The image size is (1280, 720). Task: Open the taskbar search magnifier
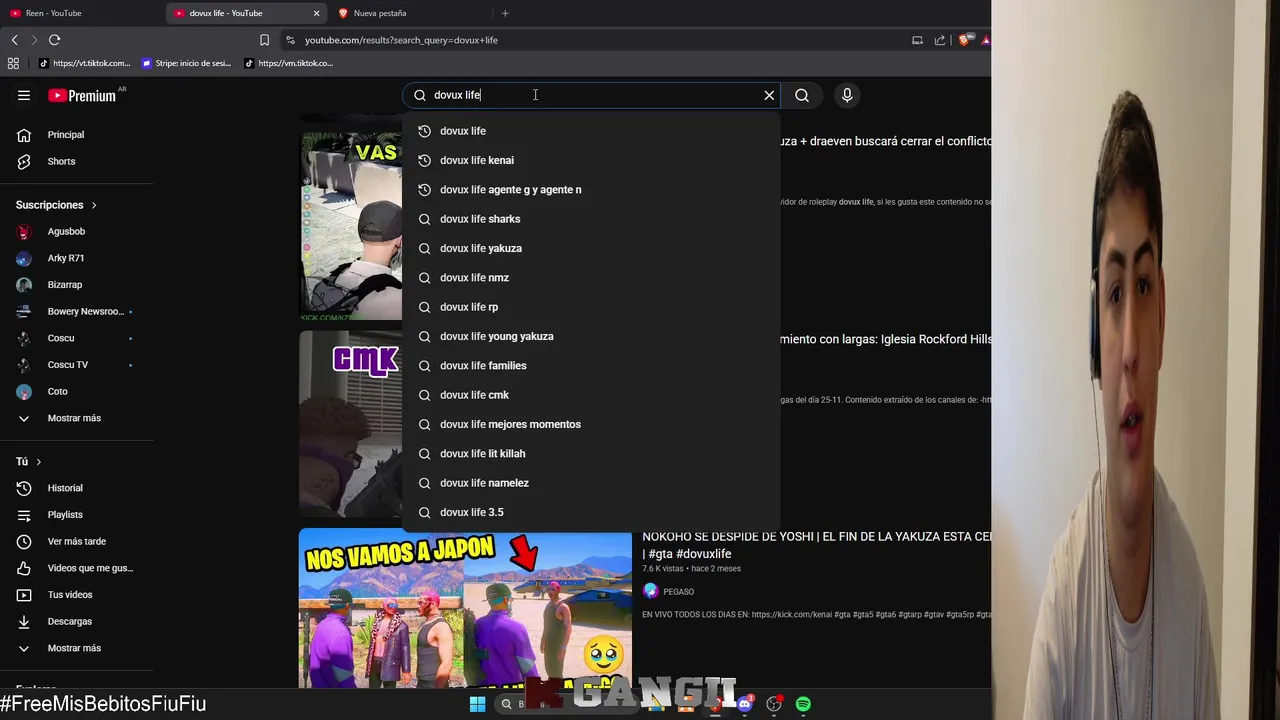(x=506, y=704)
